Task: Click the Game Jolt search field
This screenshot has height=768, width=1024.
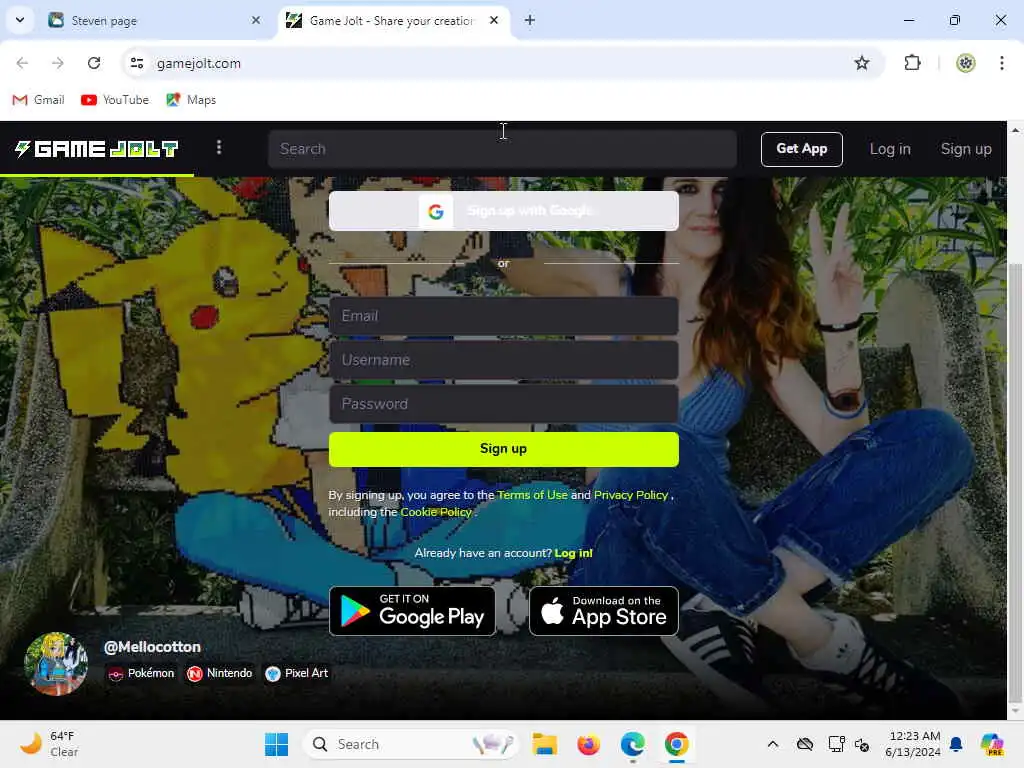Action: coord(502,149)
